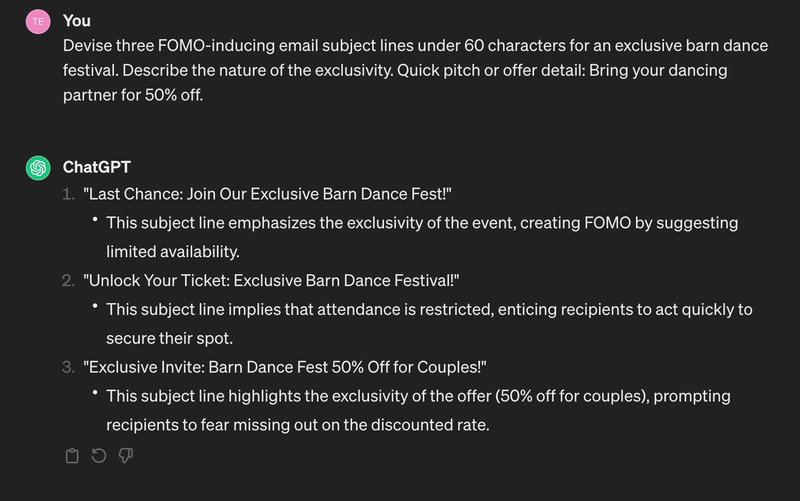Click the text "partner for 50% off."
This screenshot has width=800, height=501.
pos(133,95)
